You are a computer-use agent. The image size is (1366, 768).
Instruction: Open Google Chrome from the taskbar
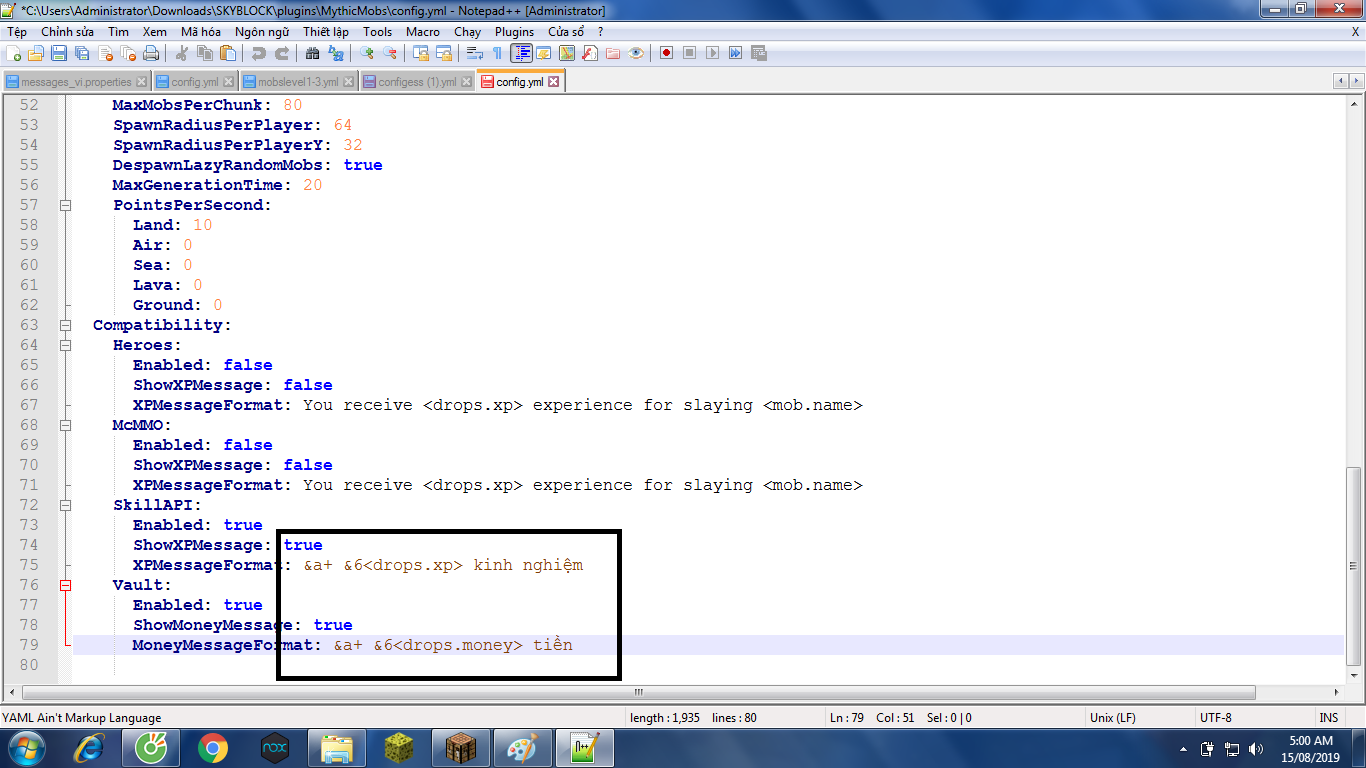pos(212,748)
